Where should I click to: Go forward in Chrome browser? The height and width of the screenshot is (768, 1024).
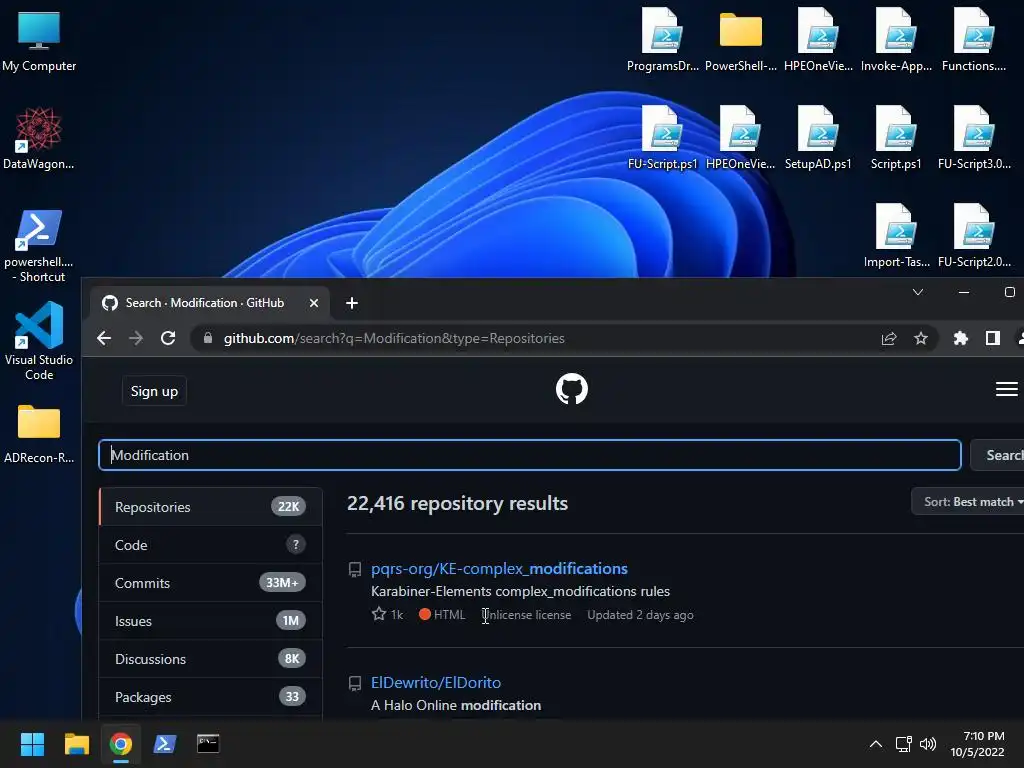click(x=136, y=338)
